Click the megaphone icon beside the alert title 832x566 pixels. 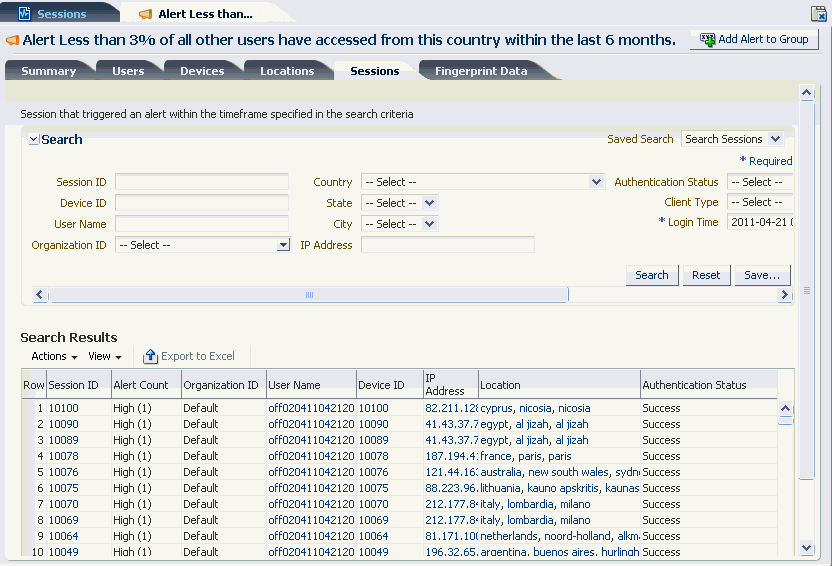pos(12,40)
